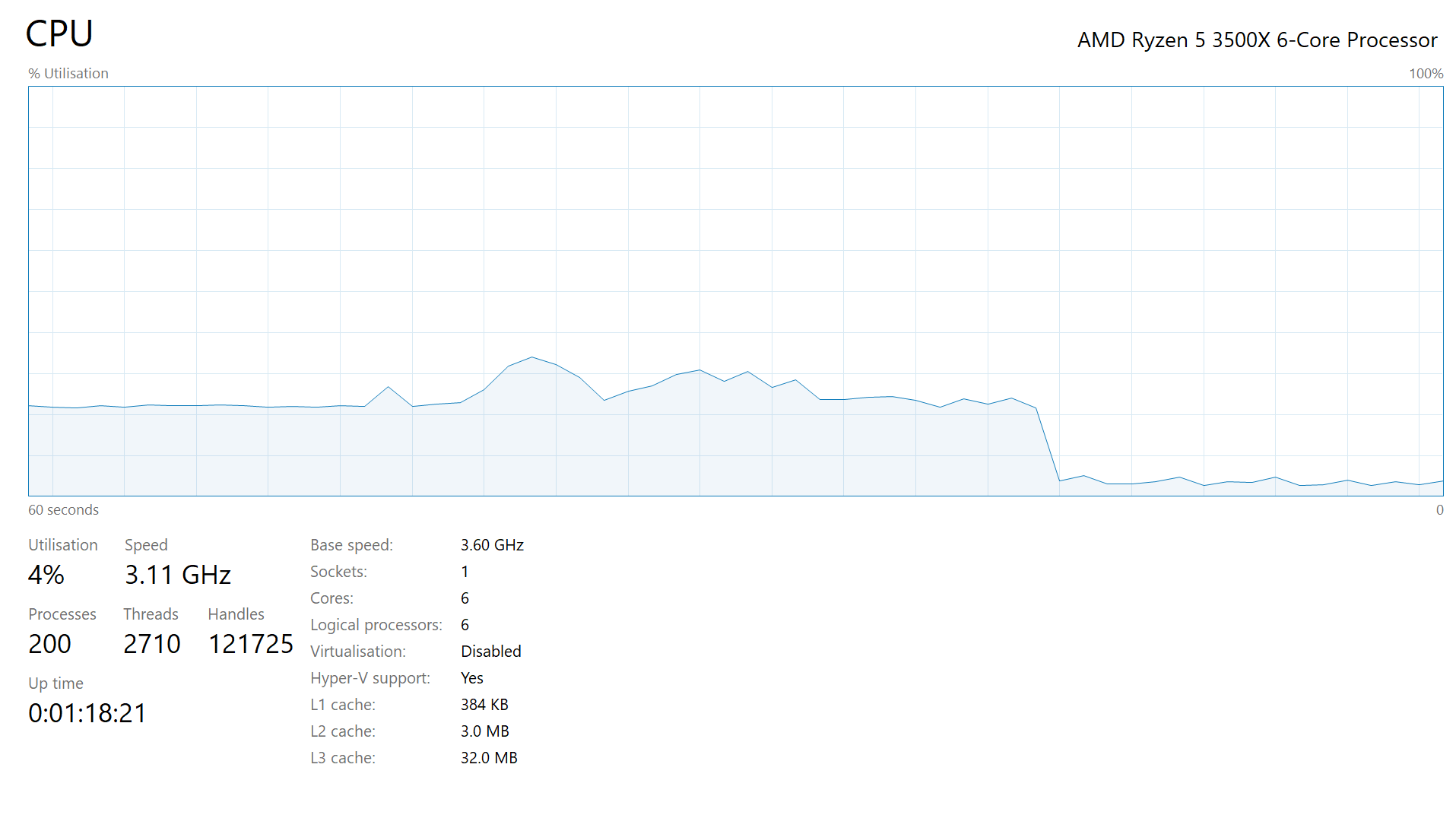Click the 0 time axis label
The height and width of the screenshot is (815, 1456).
(1439, 509)
